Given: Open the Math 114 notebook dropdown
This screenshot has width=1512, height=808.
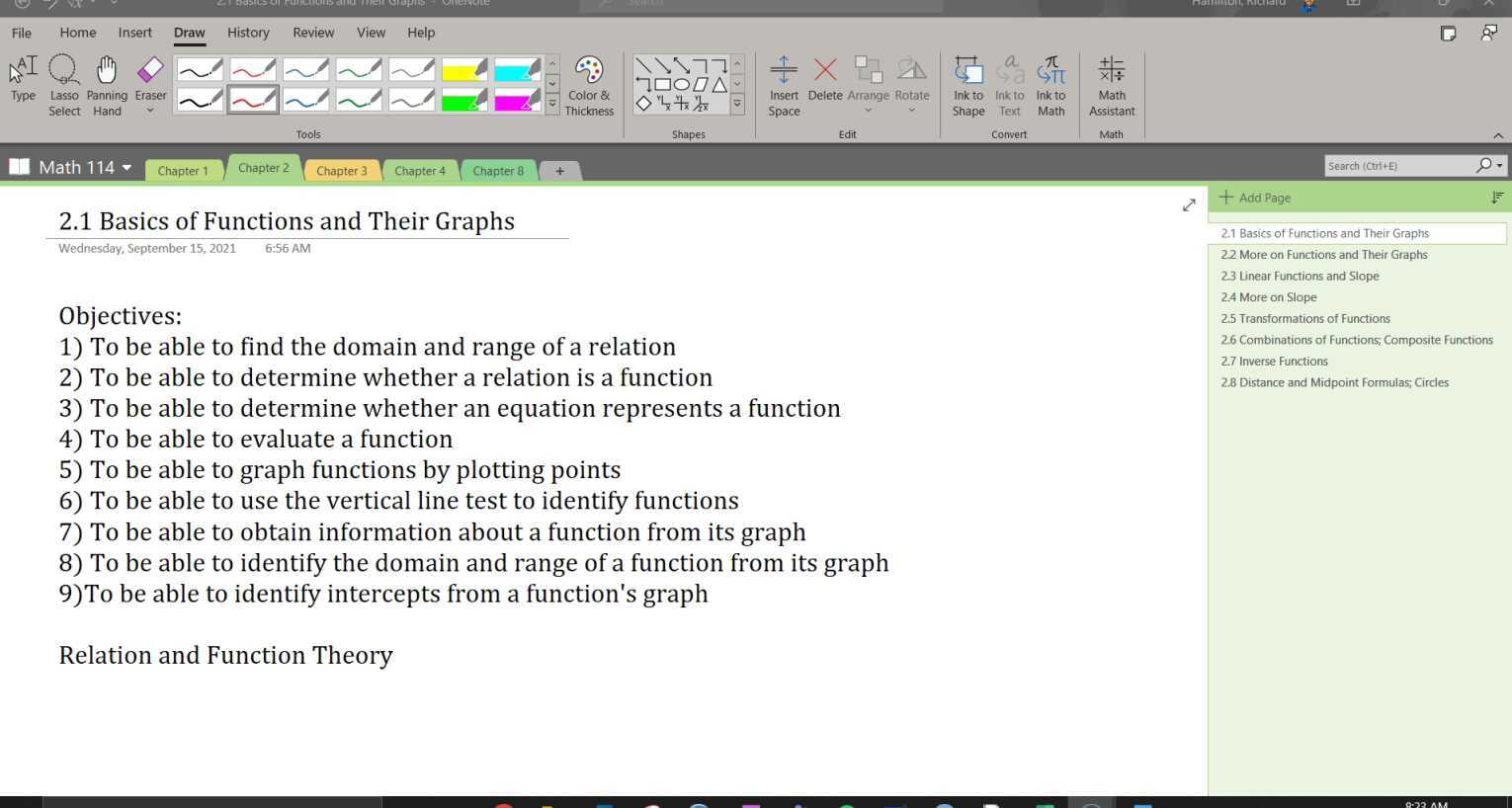Looking at the screenshot, I should pos(126,167).
